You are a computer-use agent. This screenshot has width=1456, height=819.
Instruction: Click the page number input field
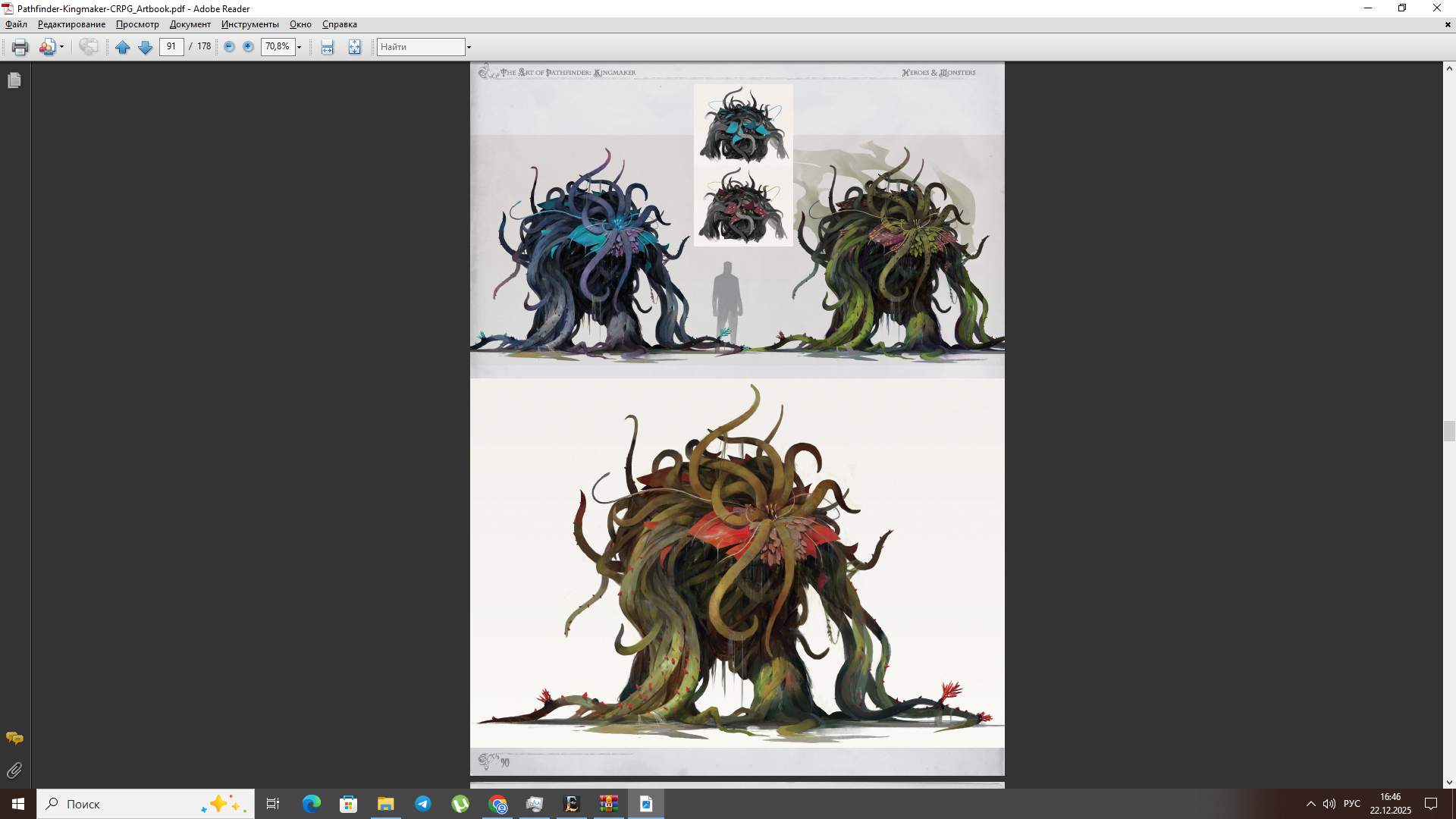tap(171, 47)
